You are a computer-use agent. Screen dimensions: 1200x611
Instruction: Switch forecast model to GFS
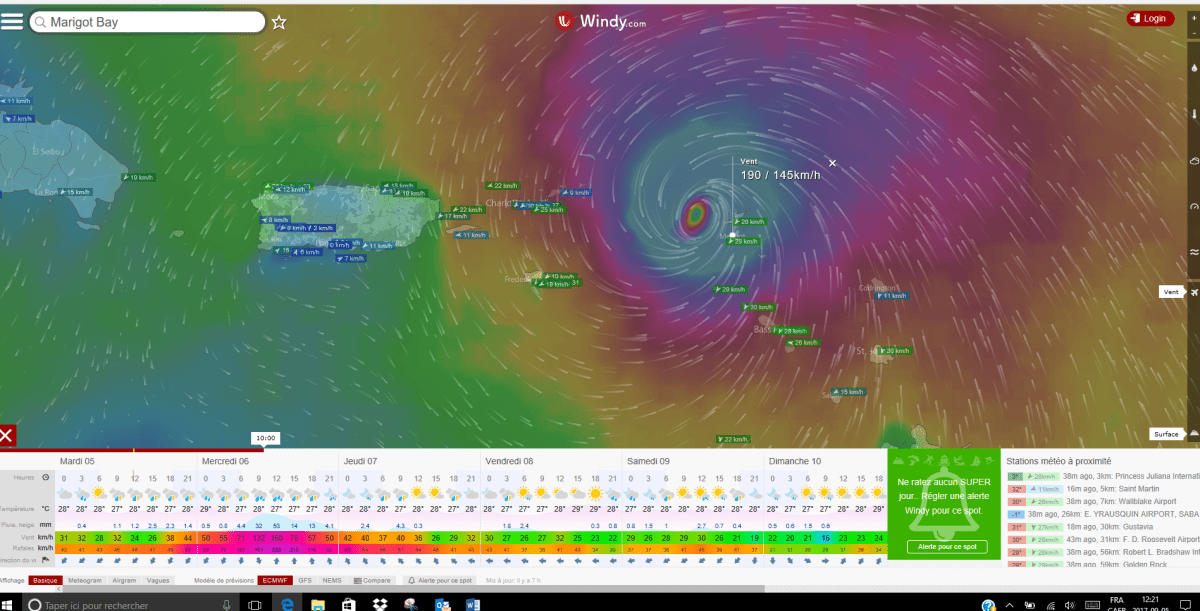coord(306,580)
